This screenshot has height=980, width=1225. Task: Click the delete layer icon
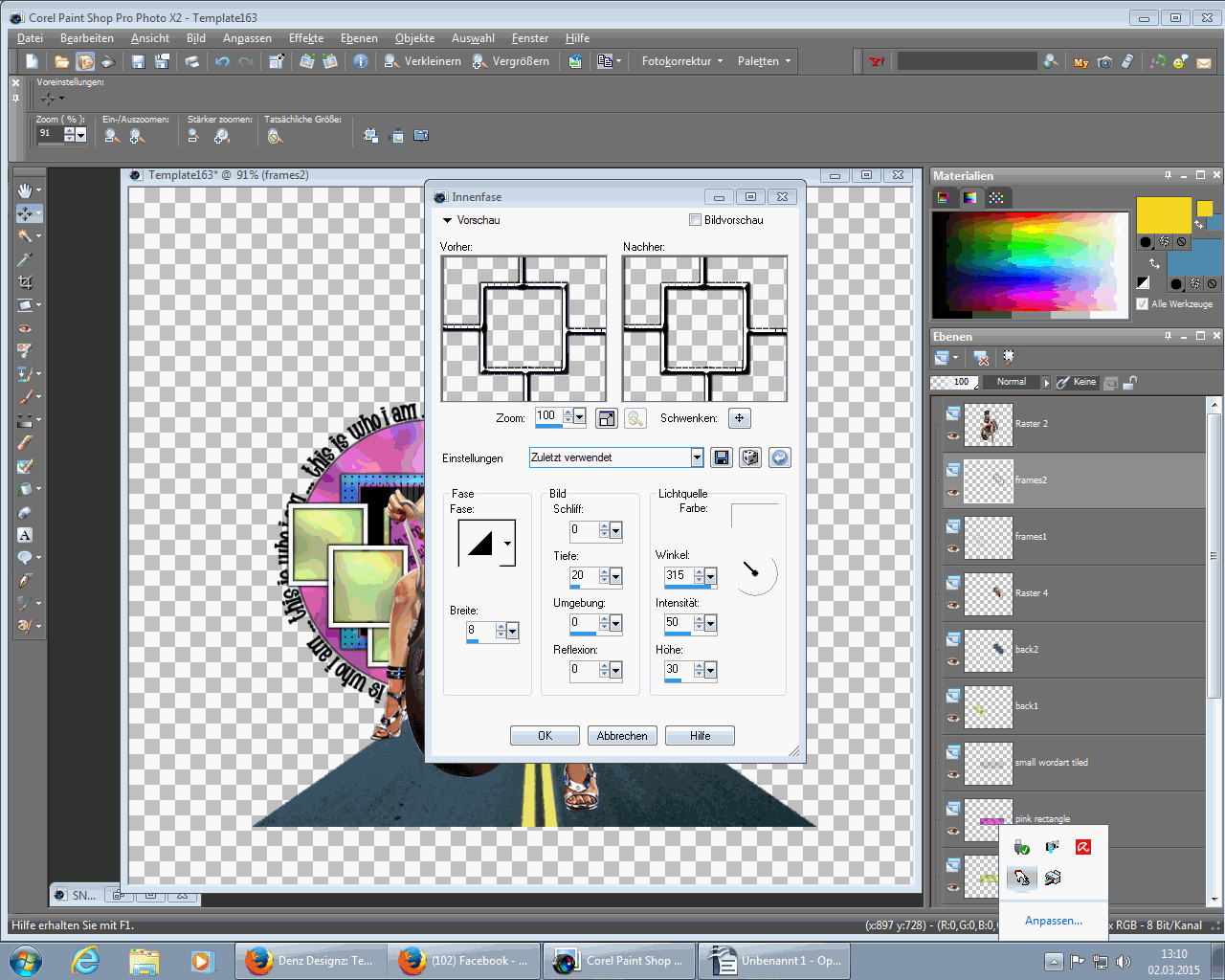click(x=981, y=358)
